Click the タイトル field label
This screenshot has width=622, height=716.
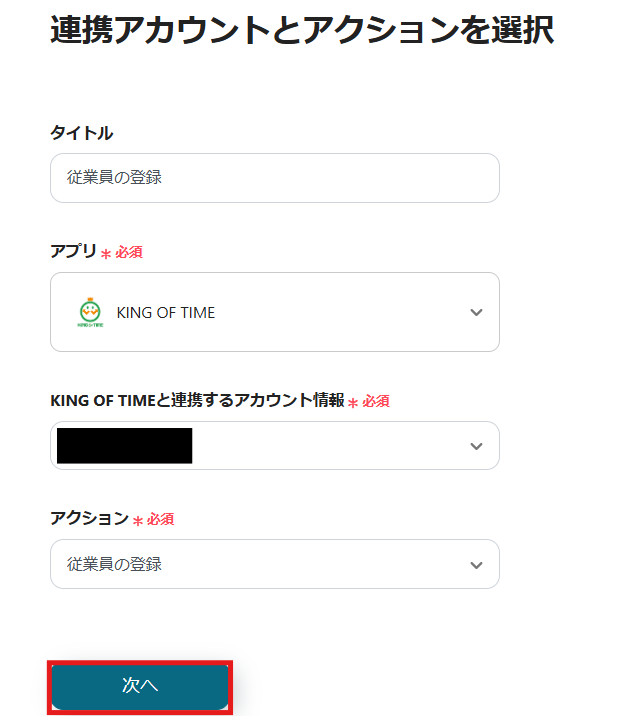(81, 133)
